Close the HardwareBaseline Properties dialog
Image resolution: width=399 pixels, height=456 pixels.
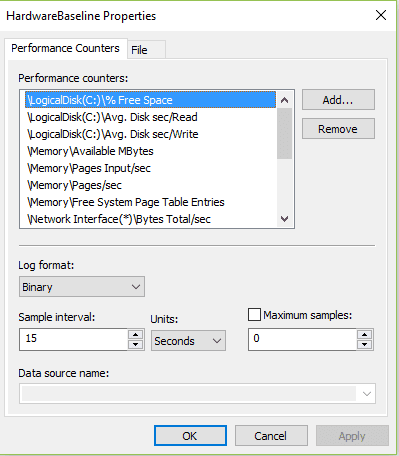pos(381,15)
